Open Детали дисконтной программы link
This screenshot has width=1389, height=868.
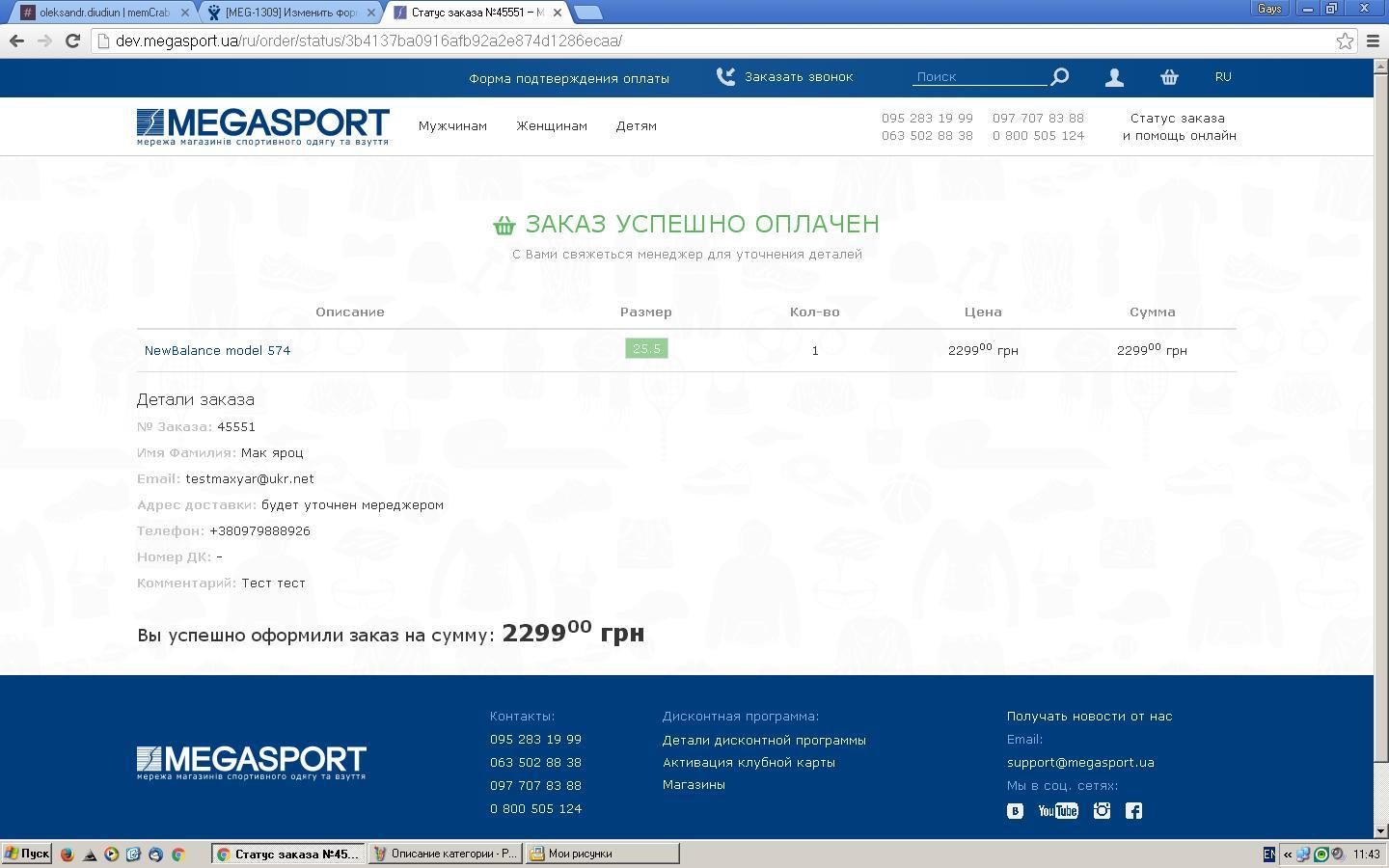point(764,741)
